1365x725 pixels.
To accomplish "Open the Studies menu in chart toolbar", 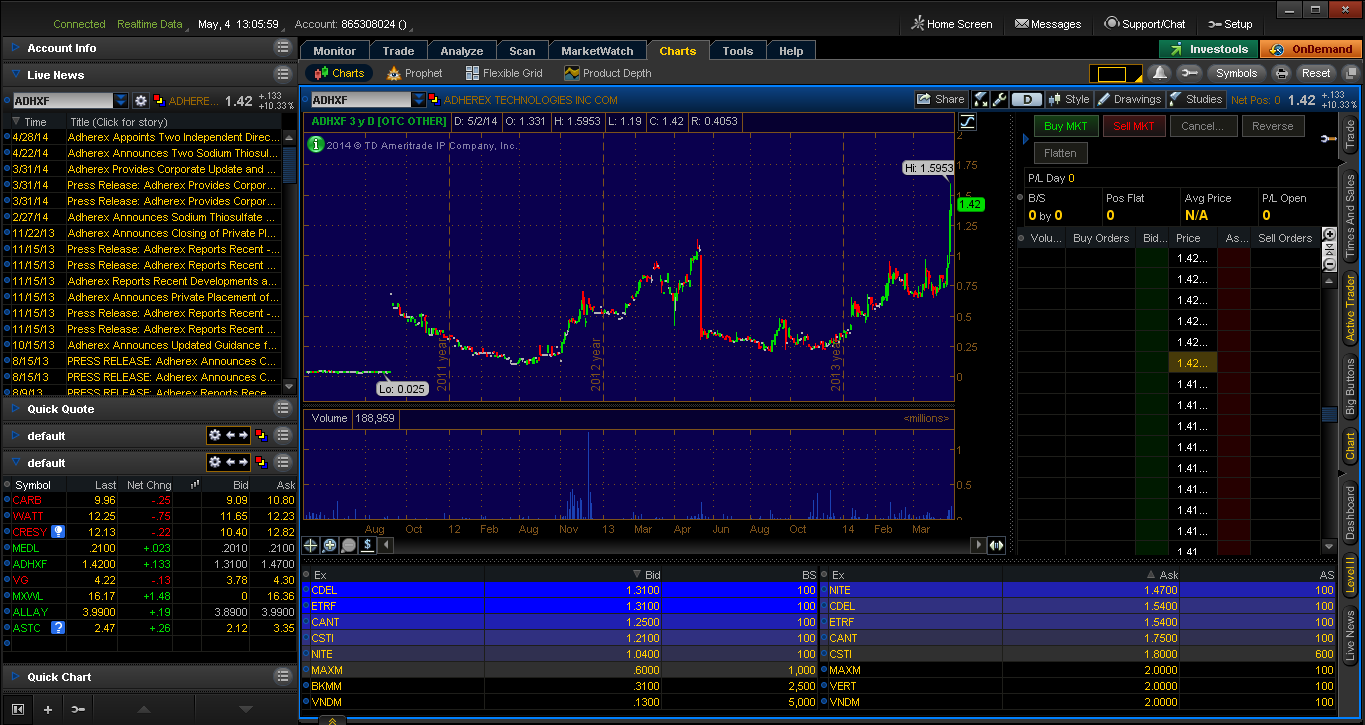I will pyautogui.click(x=1195, y=99).
